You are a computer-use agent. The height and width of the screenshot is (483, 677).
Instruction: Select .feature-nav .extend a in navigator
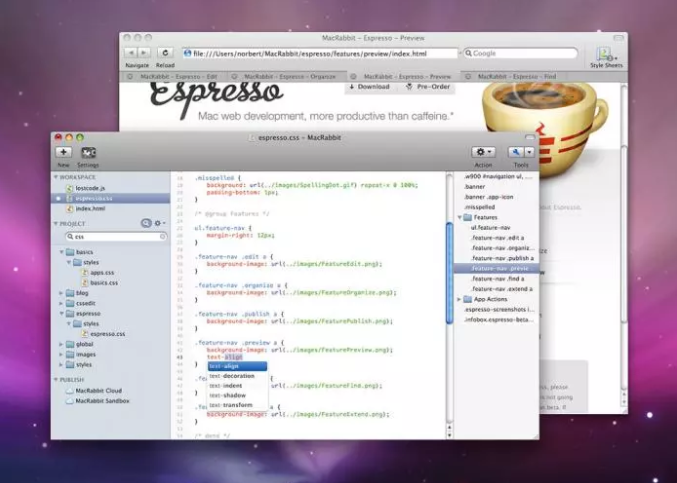(x=502, y=289)
